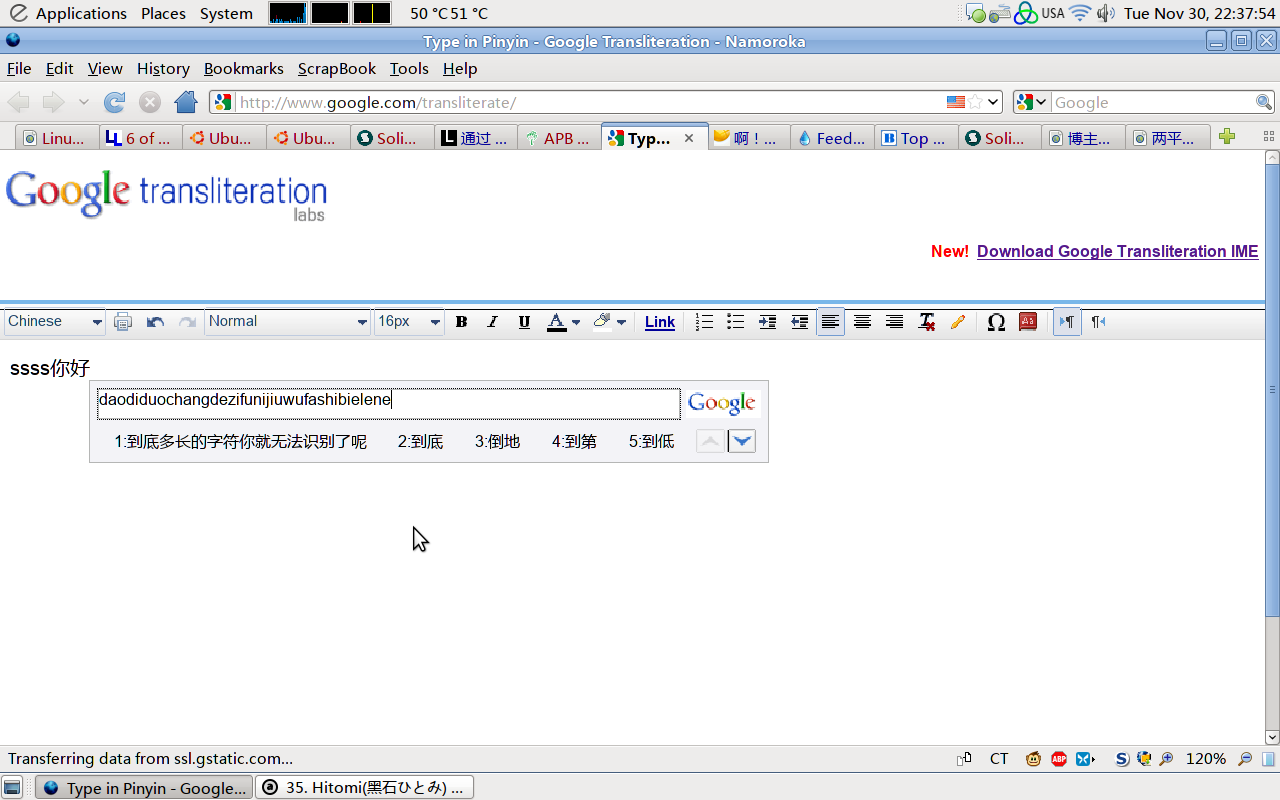Click the highlighter pen icon
Image resolution: width=1280 pixels, height=800 pixels.
pyautogui.click(x=958, y=322)
